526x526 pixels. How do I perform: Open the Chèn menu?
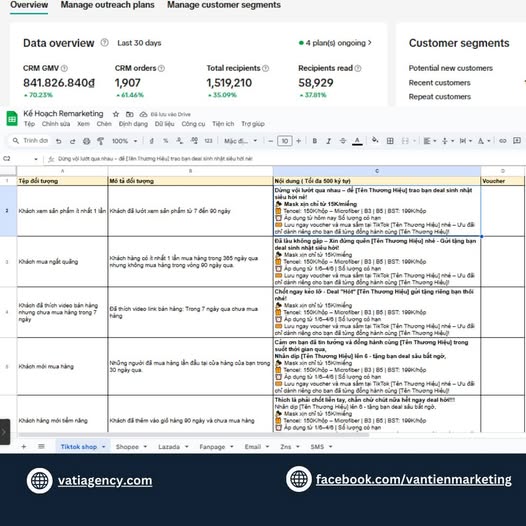(x=104, y=124)
